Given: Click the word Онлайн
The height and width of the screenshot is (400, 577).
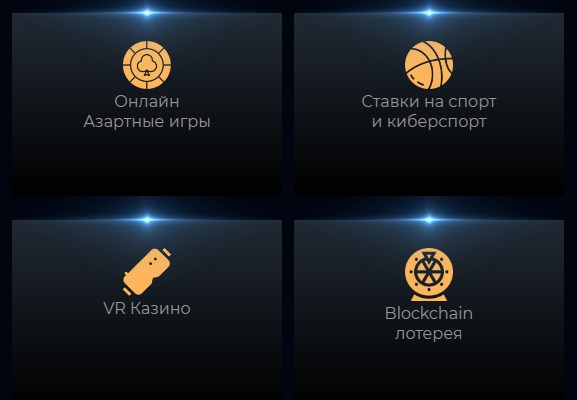Looking at the screenshot, I should [147, 102].
